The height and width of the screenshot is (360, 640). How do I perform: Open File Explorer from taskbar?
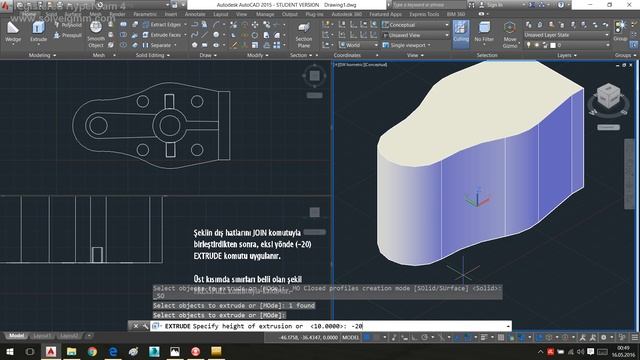(71, 351)
